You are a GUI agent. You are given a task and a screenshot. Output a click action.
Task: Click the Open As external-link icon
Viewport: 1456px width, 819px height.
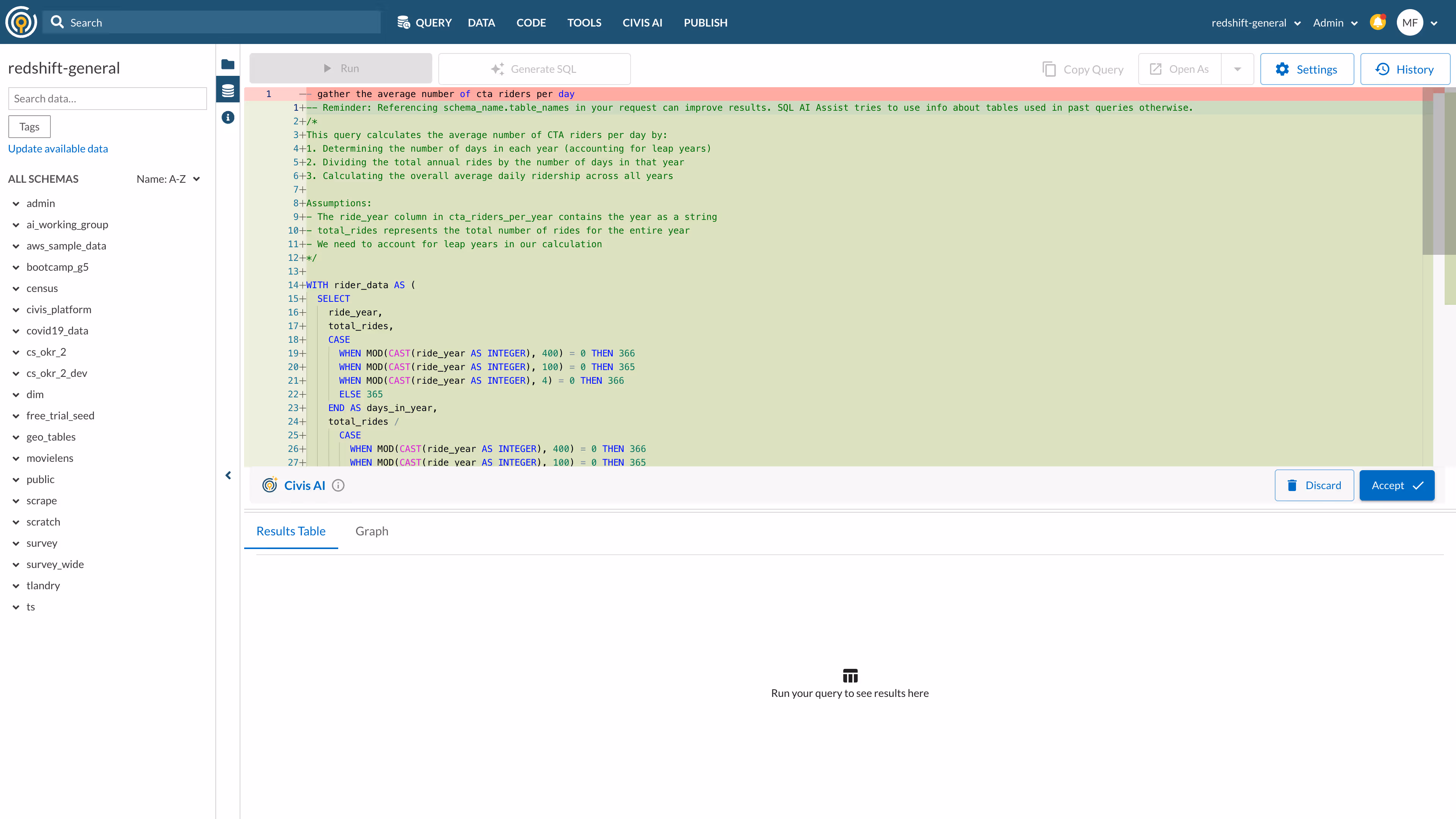click(x=1155, y=69)
